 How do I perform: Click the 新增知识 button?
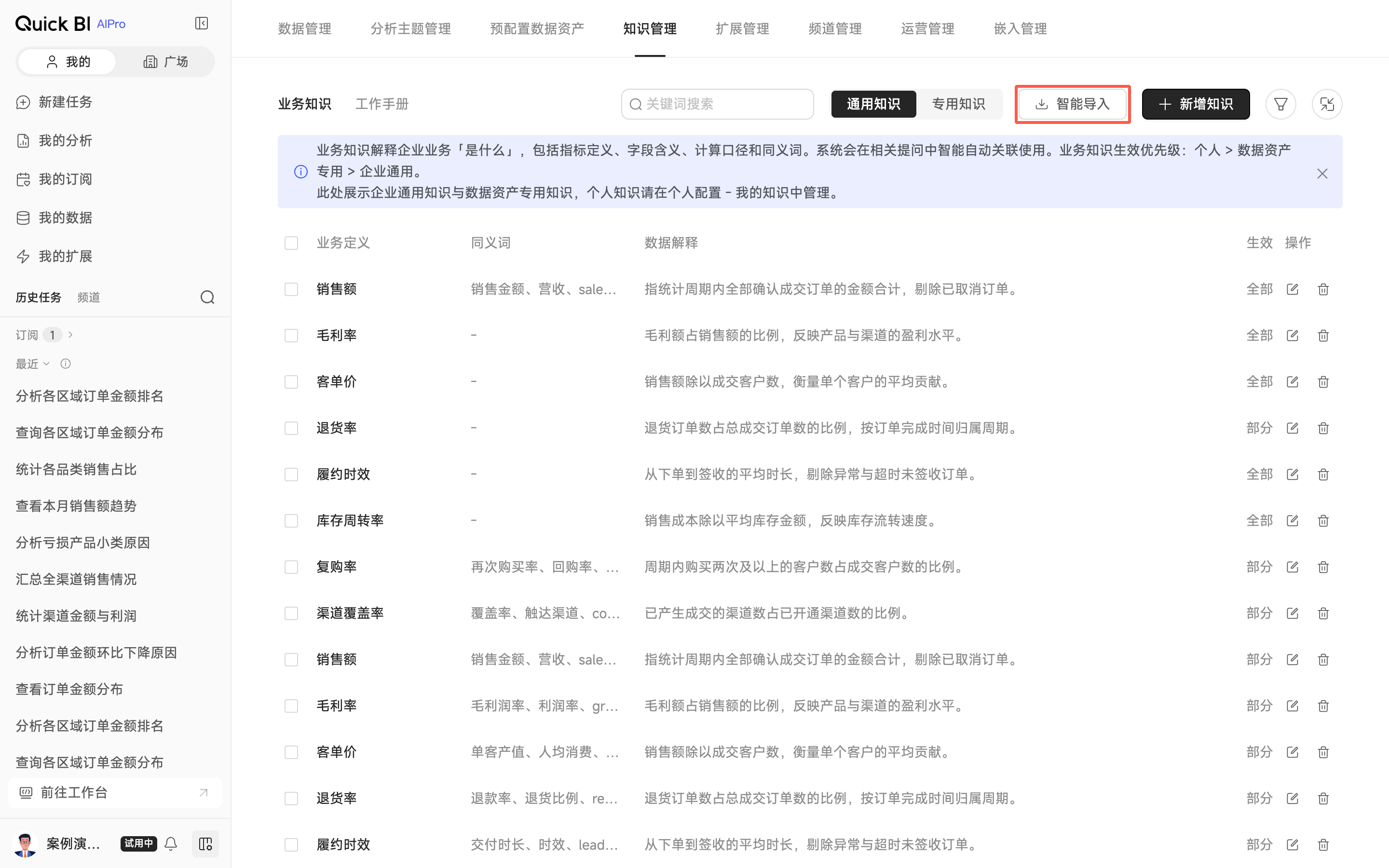tap(1196, 104)
